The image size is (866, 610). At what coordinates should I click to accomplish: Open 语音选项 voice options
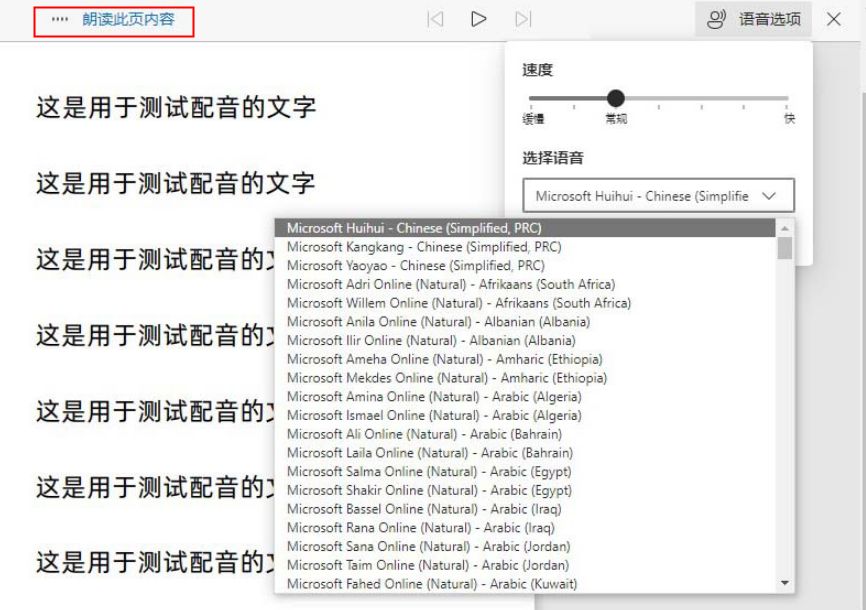click(753, 19)
